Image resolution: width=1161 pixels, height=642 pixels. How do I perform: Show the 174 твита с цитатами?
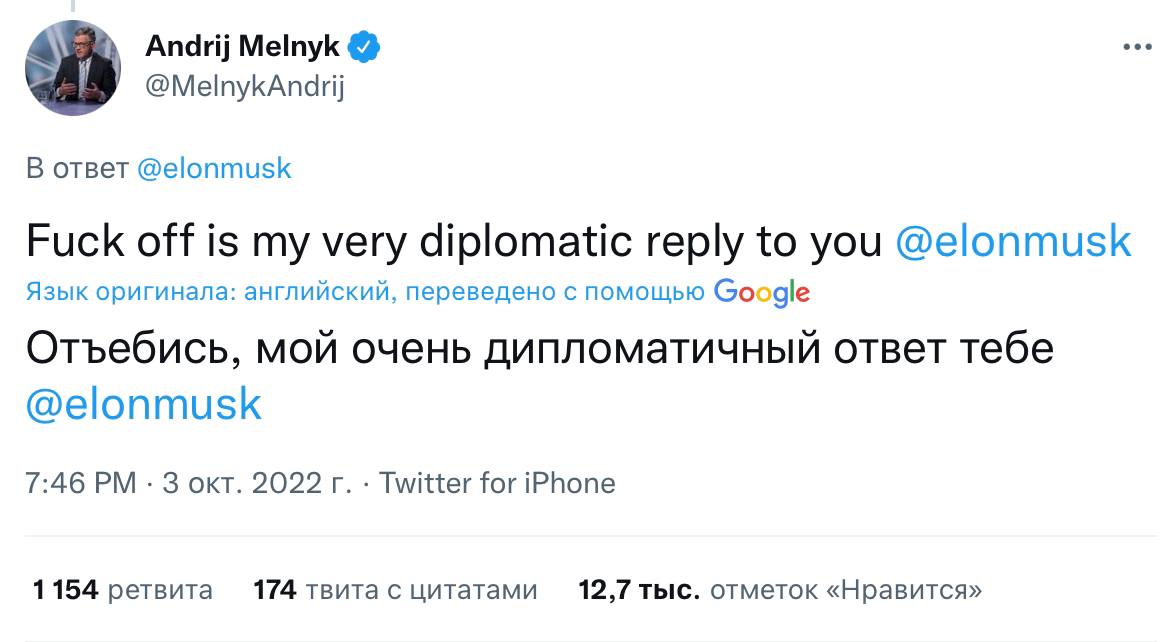tap(396, 590)
